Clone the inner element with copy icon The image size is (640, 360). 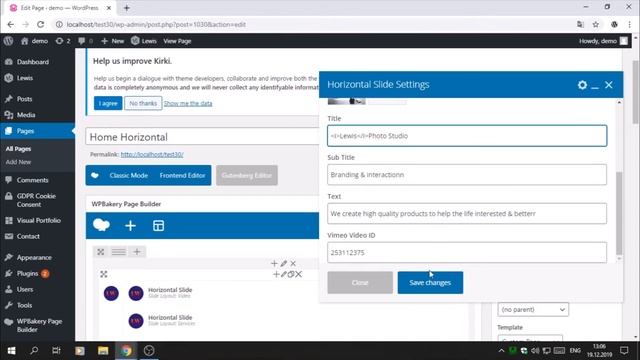point(291,274)
